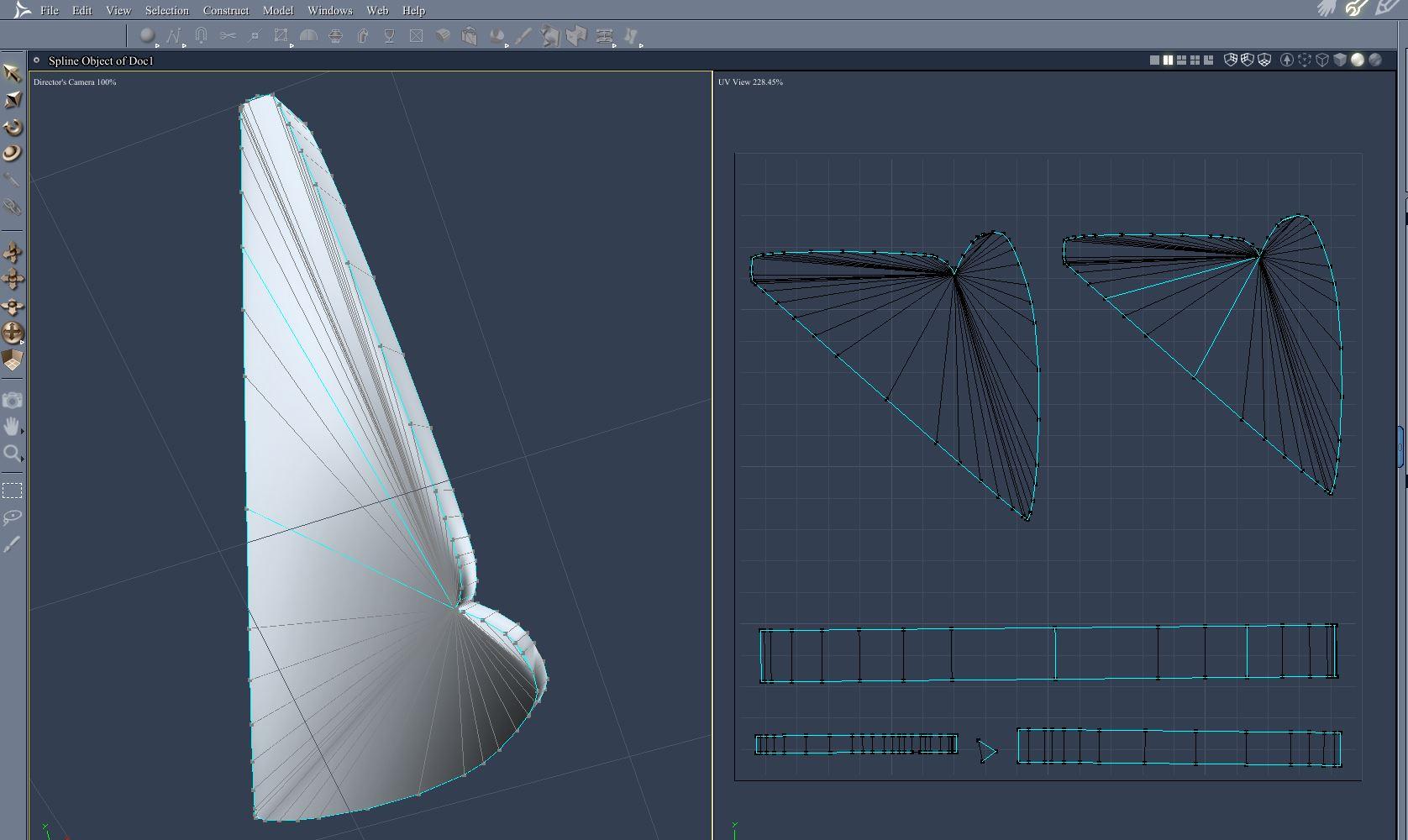Open the Construct menu

226,10
